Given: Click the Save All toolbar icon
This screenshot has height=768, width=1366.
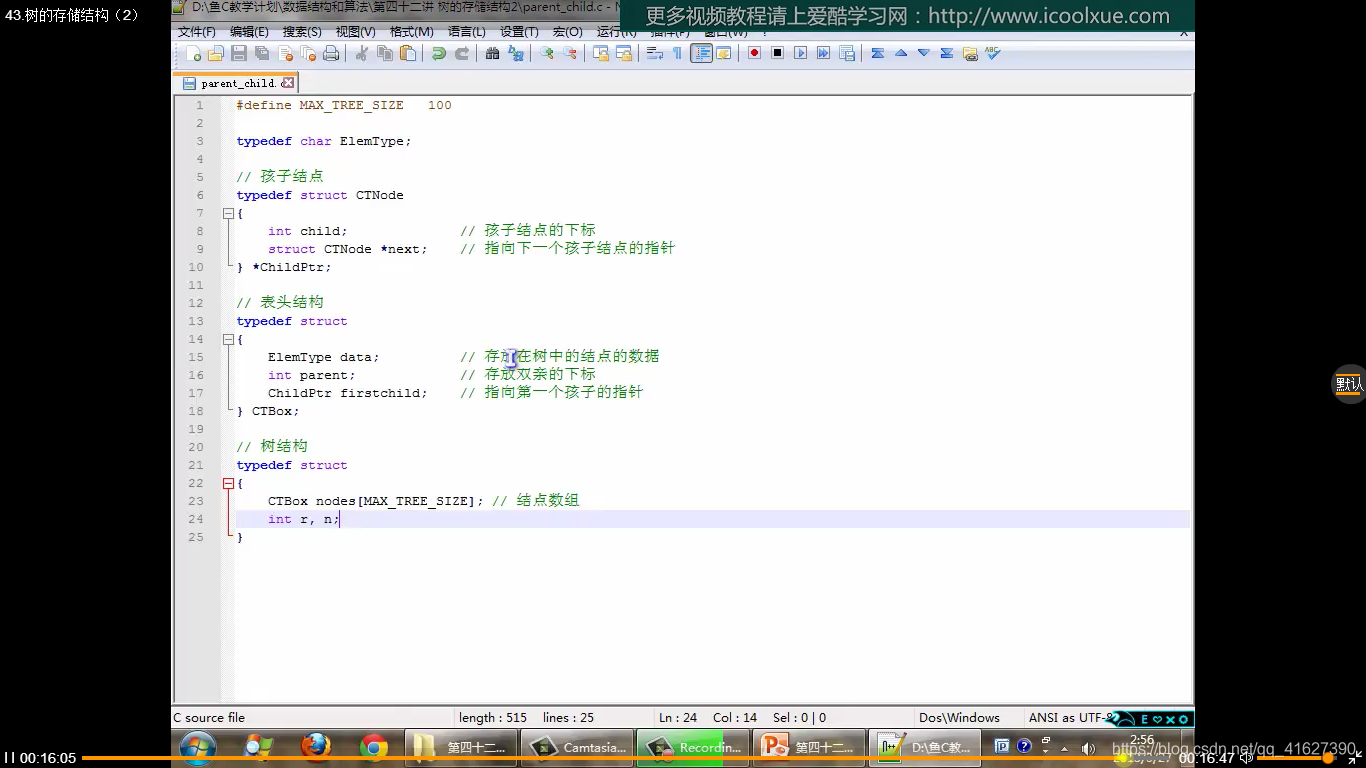Looking at the screenshot, I should coord(262,54).
